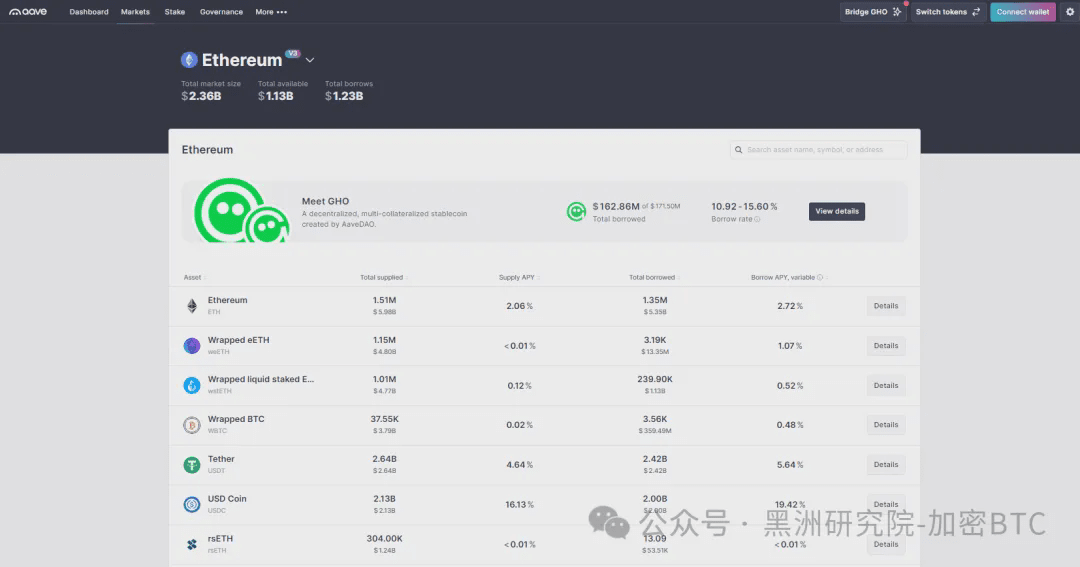This screenshot has width=1080, height=567.
Task: Click the rsETH token icon
Action: (x=191, y=544)
